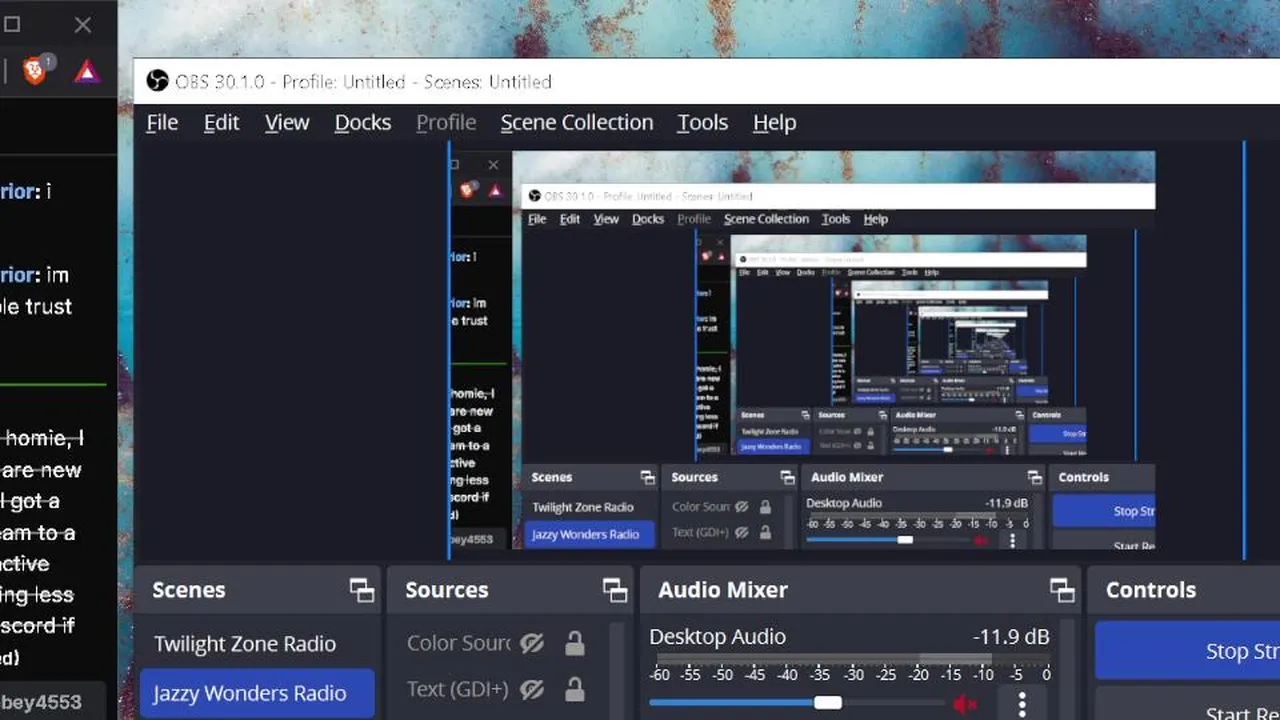Viewport: 1280px width, 720px height.
Task: Pop out the Scenes dock panel
Action: pos(362,590)
